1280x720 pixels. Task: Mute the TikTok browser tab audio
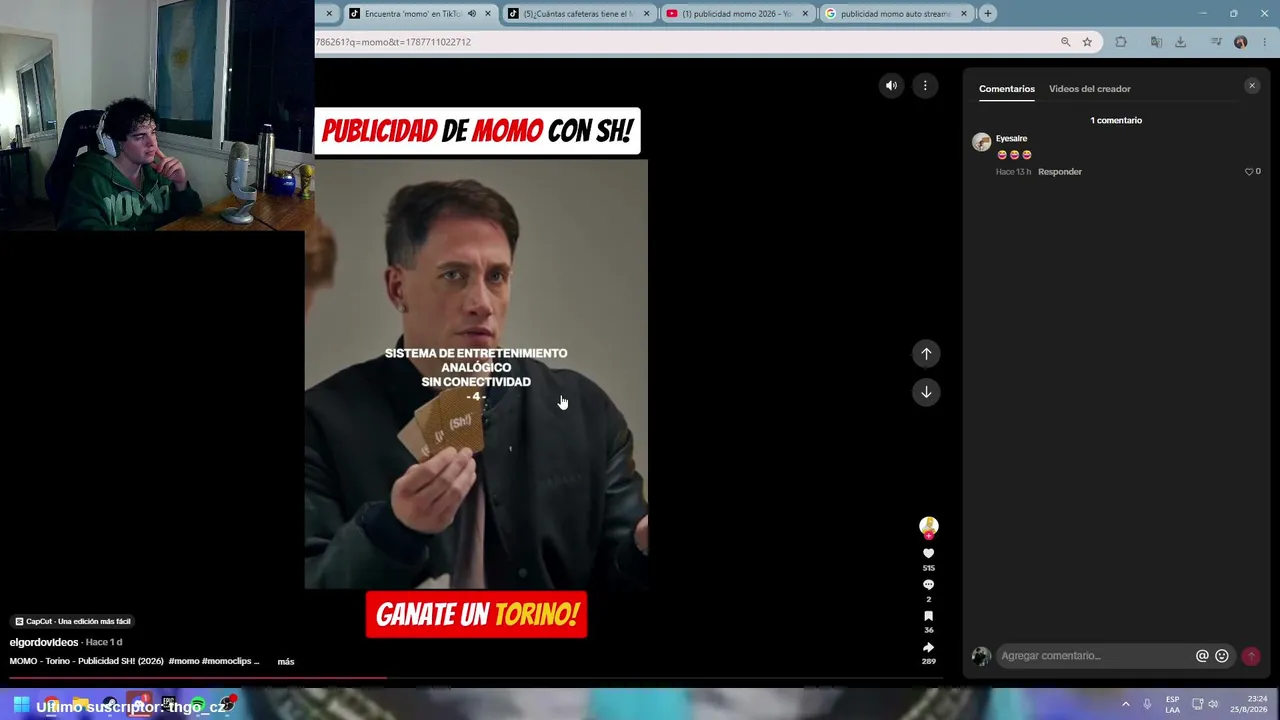[471, 14]
